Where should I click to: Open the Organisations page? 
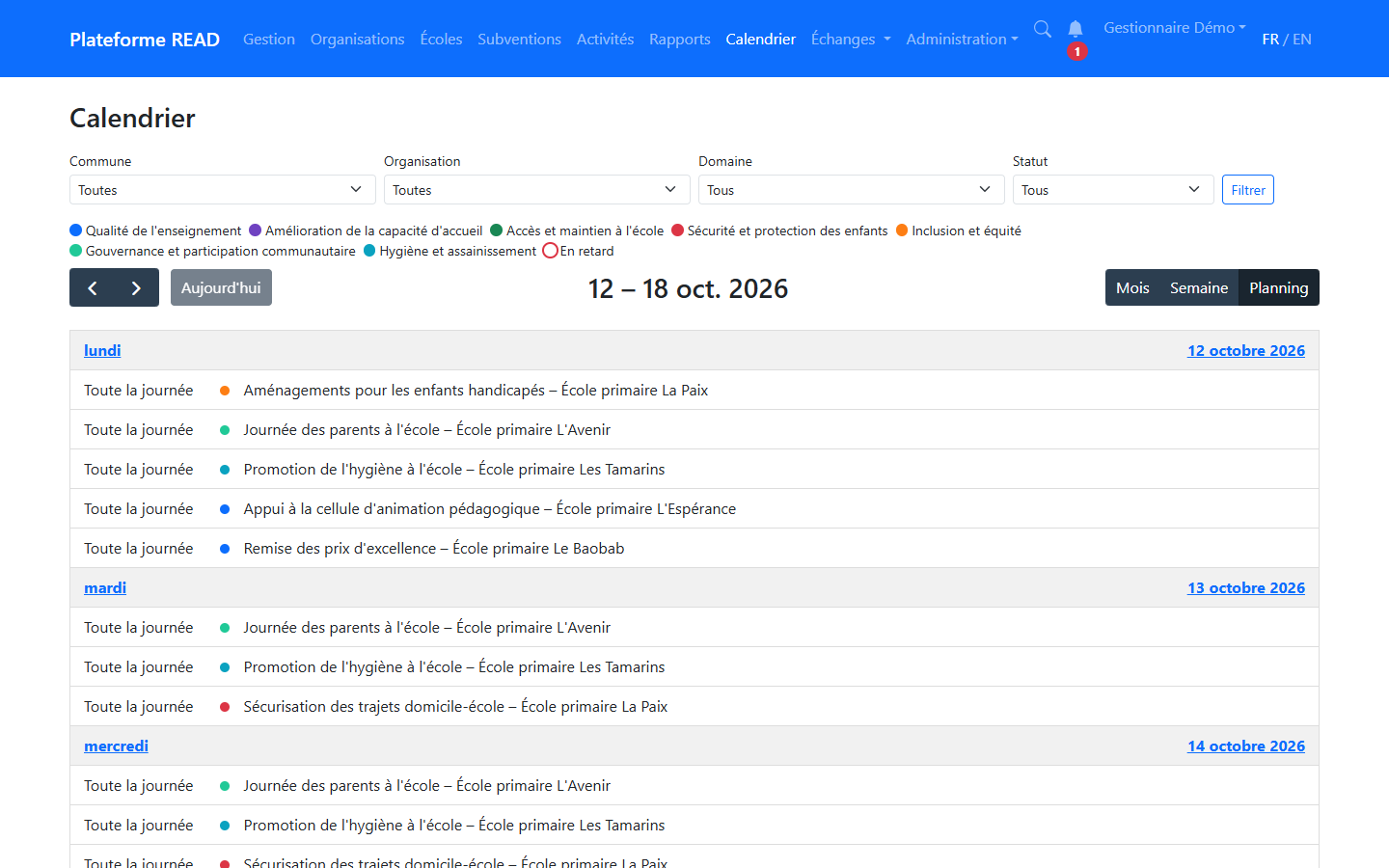click(x=358, y=39)
